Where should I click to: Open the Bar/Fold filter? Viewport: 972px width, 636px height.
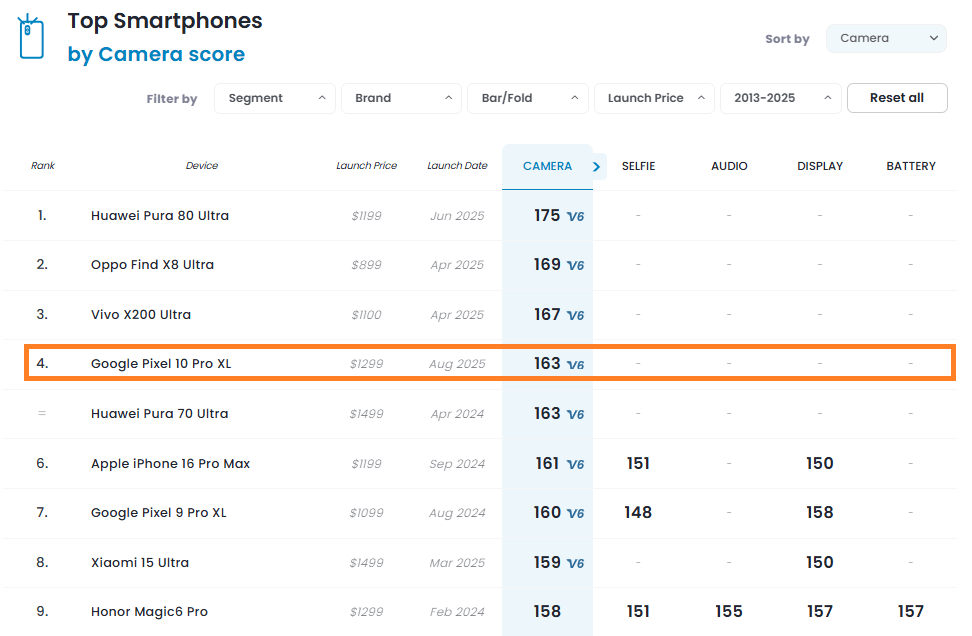528,98
